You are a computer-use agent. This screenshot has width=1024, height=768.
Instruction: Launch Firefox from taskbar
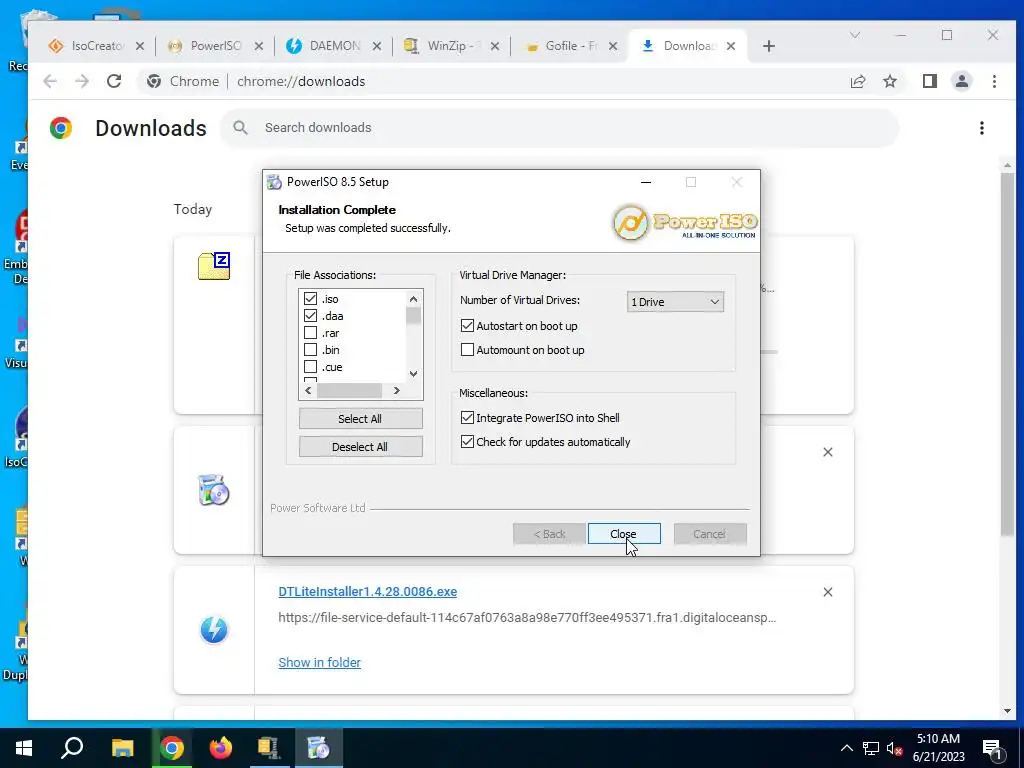pyautogui.click(x=221, y=748)
